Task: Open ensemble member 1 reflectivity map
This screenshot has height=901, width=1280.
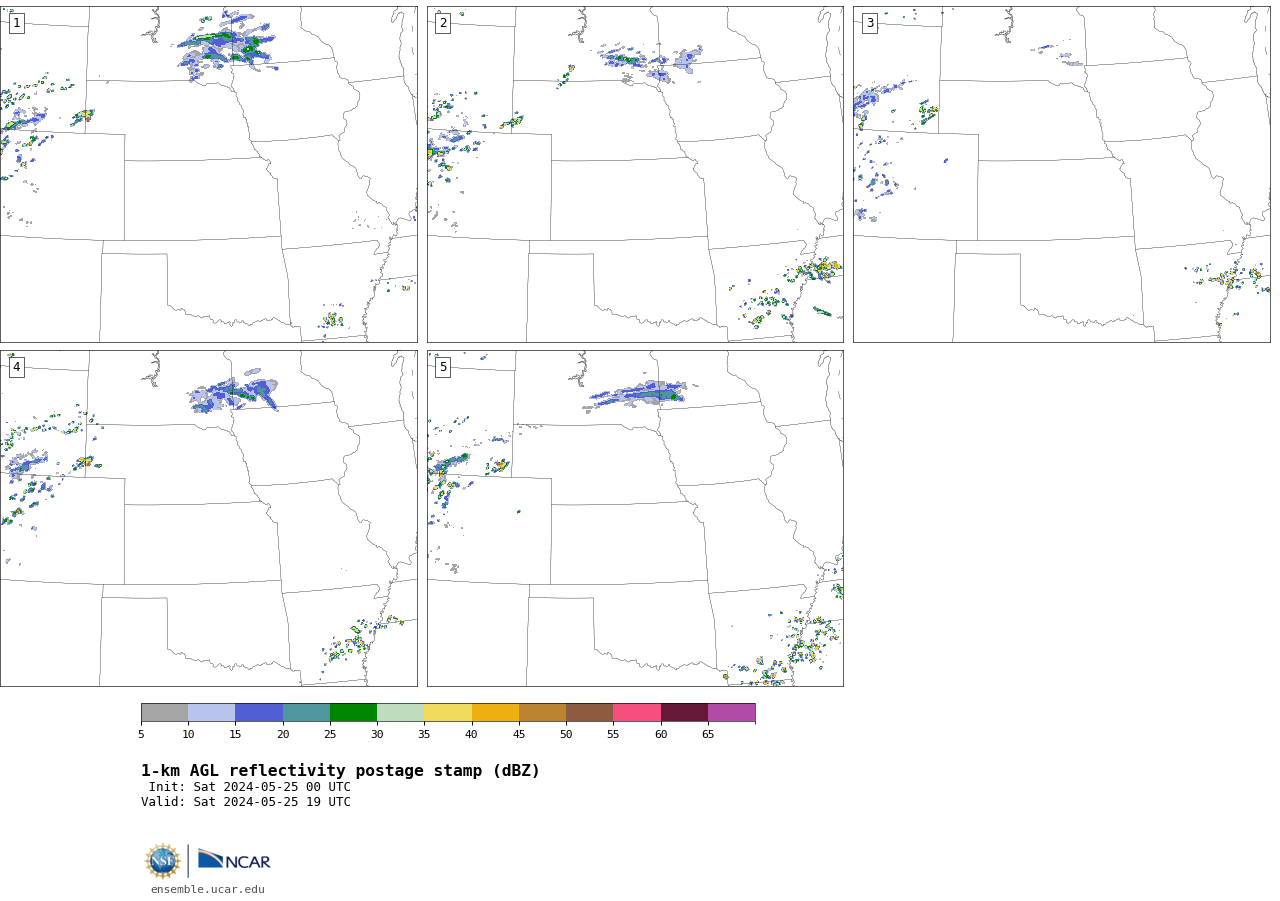Action: click(x=208, y=174)
